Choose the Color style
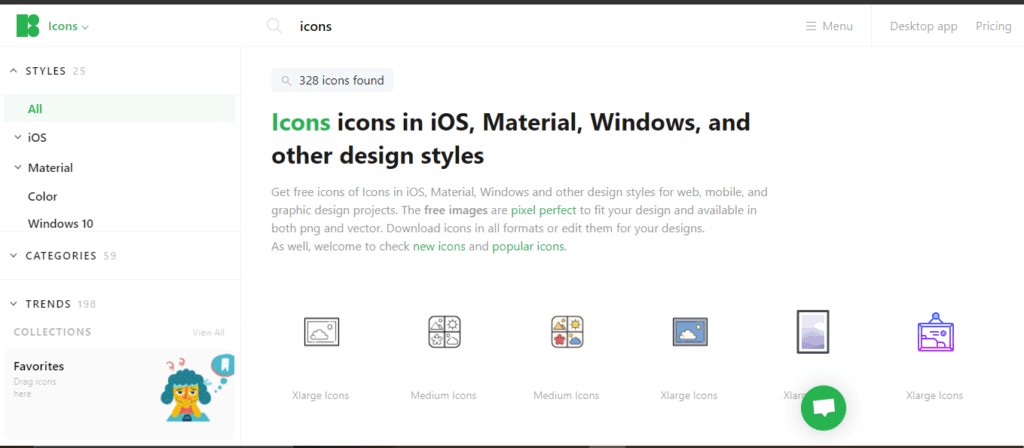The image size is (1024, 448). click(42, 197)
